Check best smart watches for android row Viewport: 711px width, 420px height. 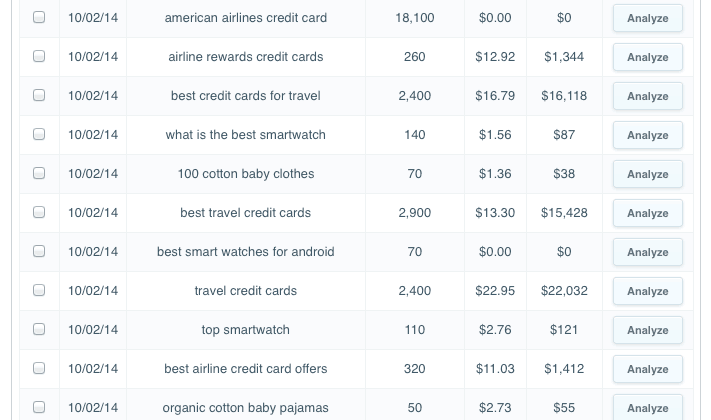point(39,251)
